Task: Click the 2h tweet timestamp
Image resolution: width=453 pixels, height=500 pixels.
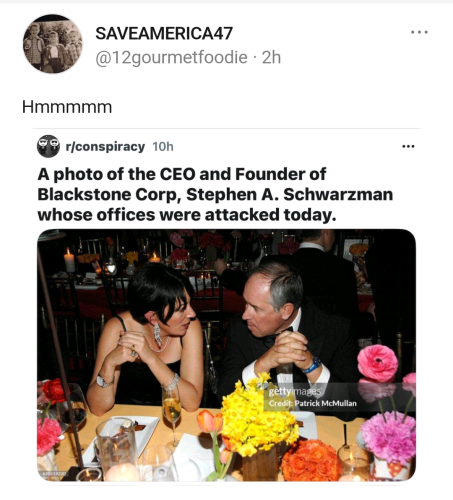Action: pos(272,58)
